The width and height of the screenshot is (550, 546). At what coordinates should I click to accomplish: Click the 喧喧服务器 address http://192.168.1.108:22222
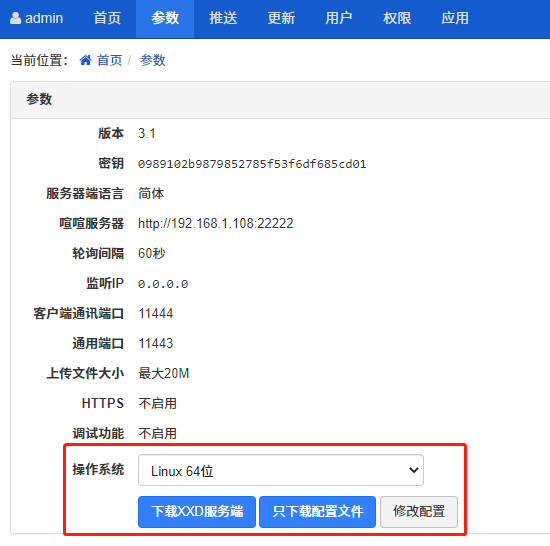click(x=216, y=223)
